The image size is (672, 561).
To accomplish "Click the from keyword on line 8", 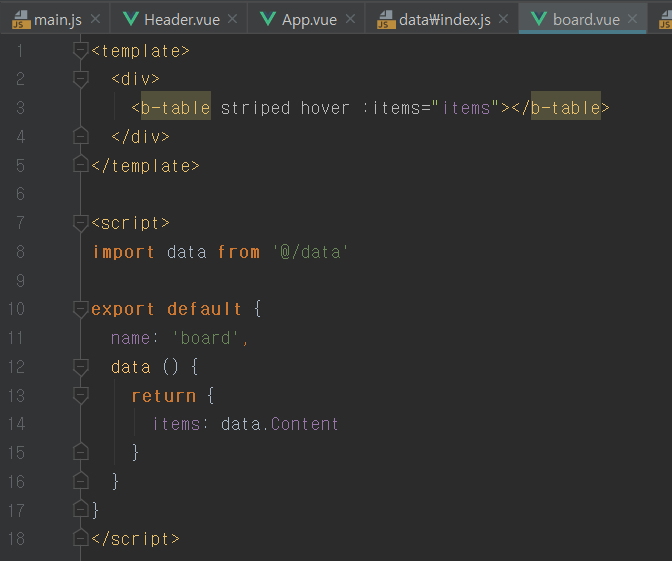I will 239,252.
